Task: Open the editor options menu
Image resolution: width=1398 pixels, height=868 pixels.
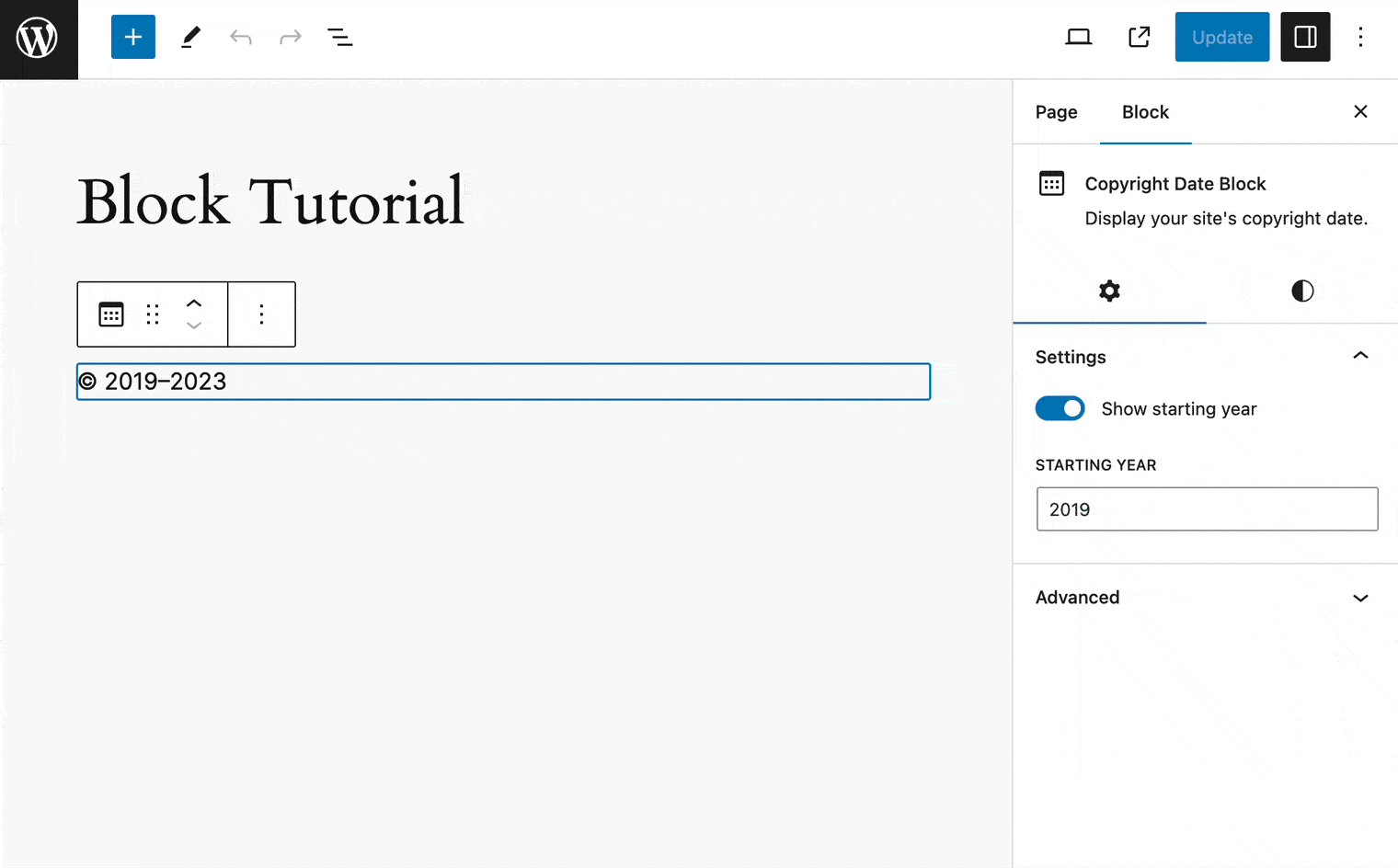Action: pos(1360,37)
